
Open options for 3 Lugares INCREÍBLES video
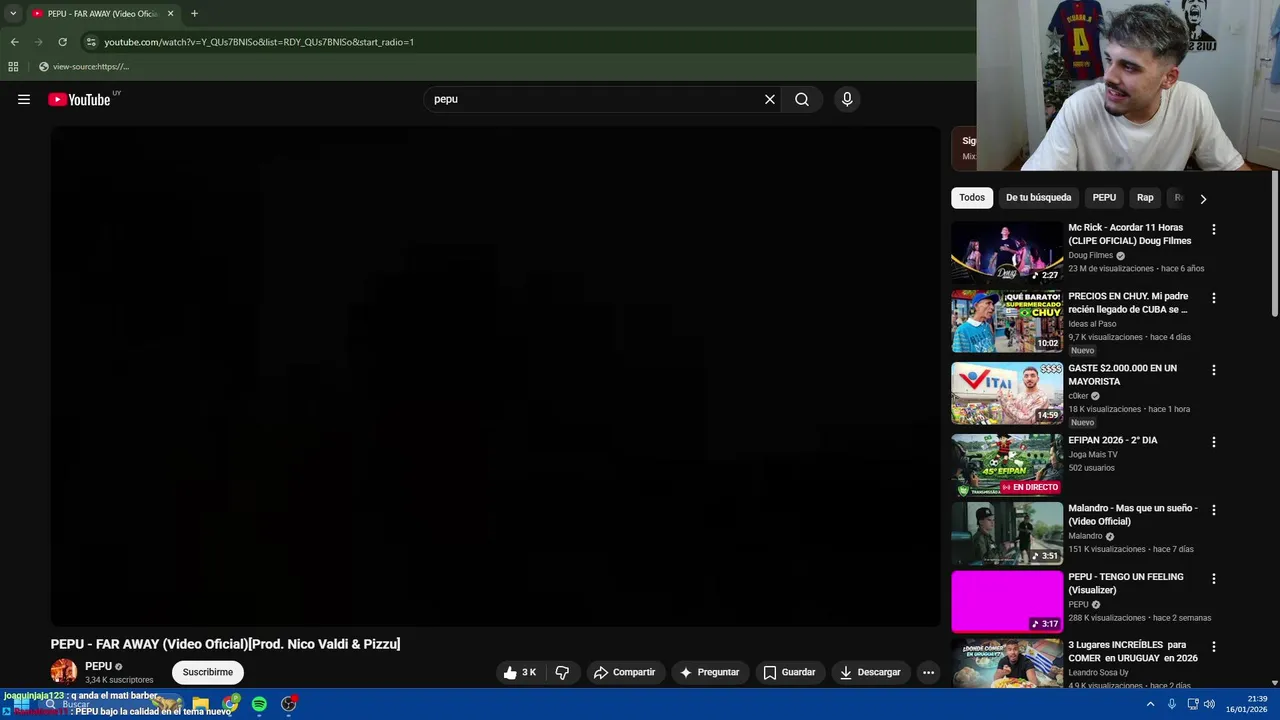(1214, 647)
